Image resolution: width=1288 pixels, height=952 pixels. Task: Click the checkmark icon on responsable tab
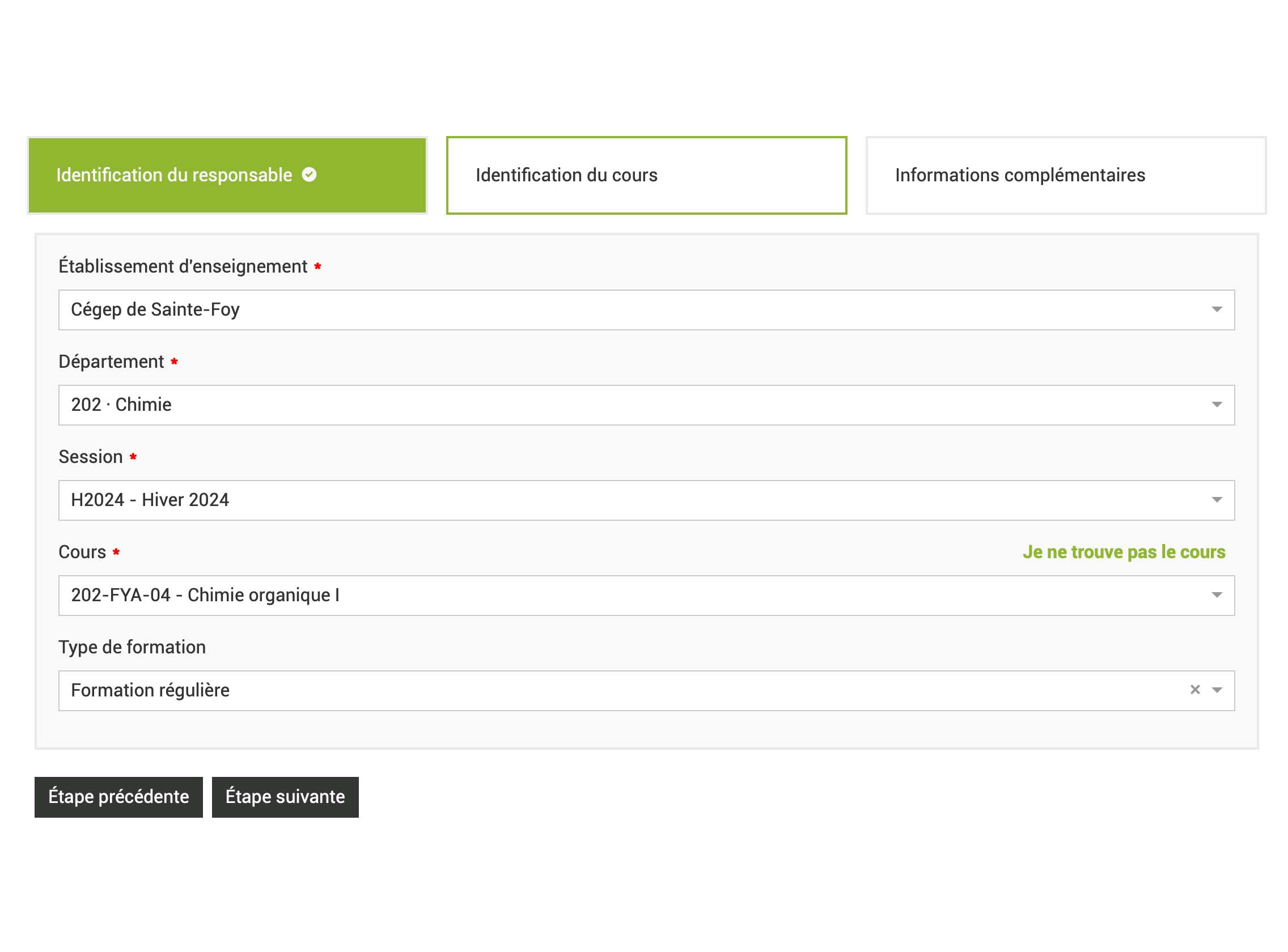pyautogui.click(x=309, y=175)
